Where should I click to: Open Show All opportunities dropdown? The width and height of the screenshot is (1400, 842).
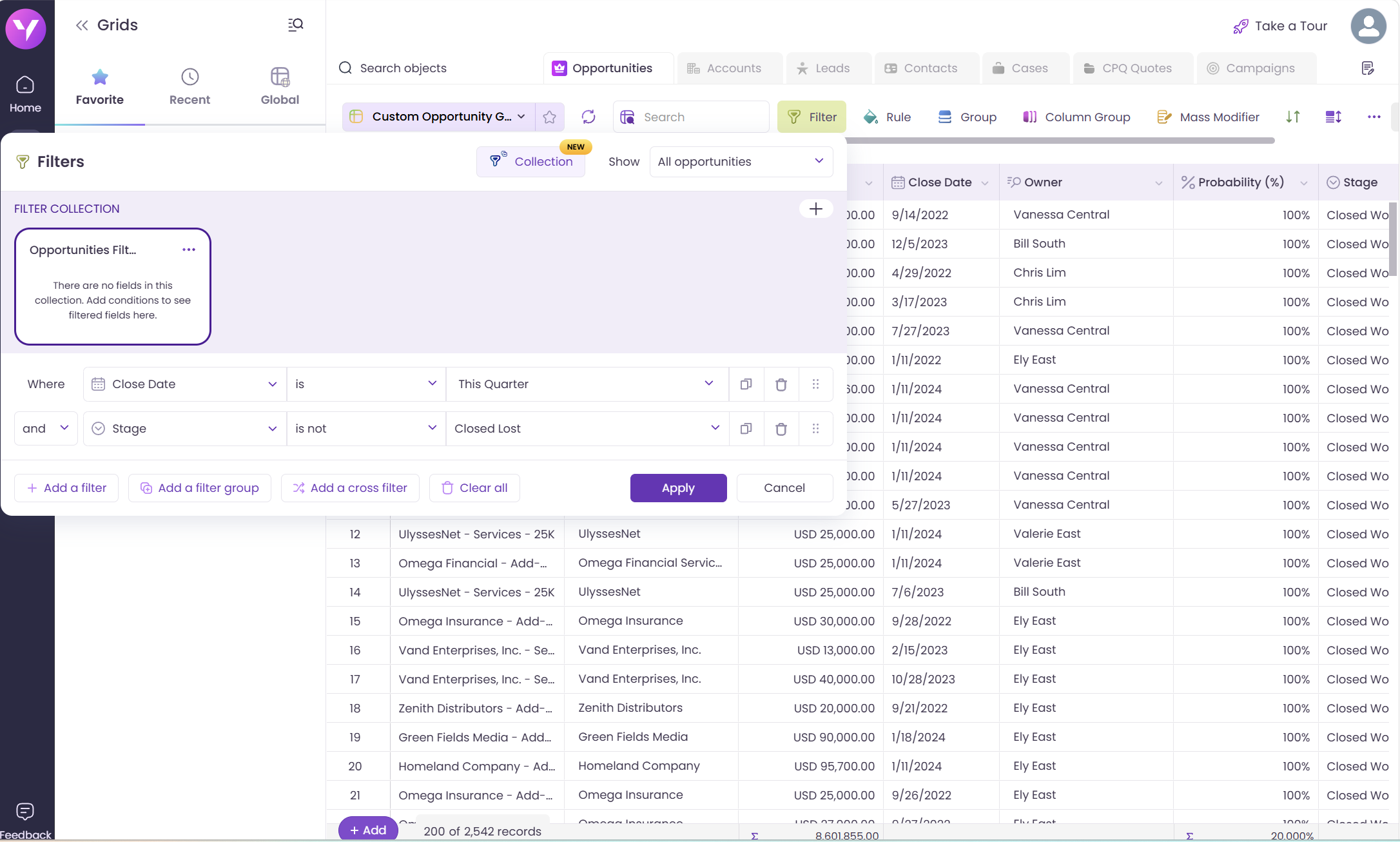click(x=741, y=161)
